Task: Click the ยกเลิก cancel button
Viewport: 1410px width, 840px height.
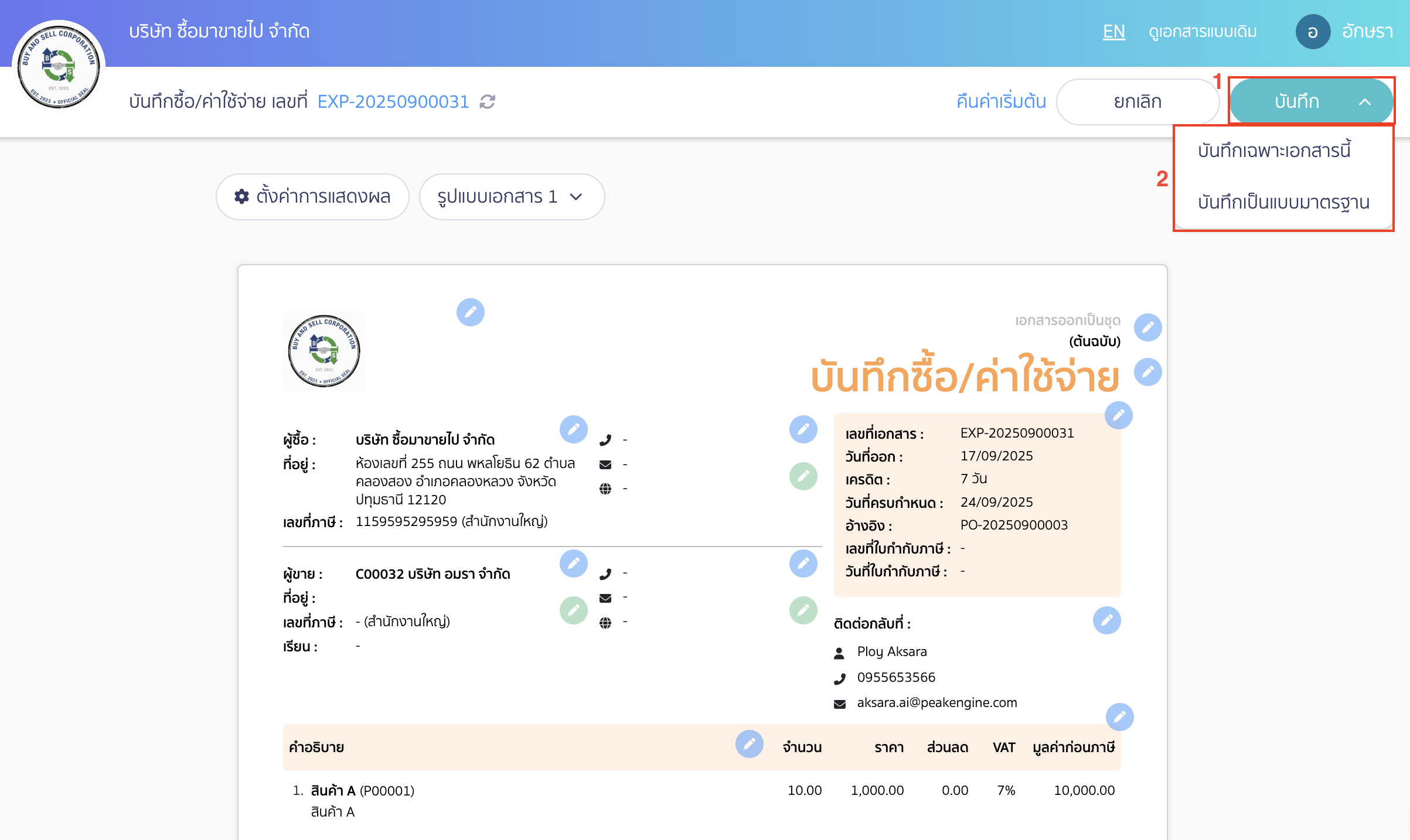Action: [1137, 102]
